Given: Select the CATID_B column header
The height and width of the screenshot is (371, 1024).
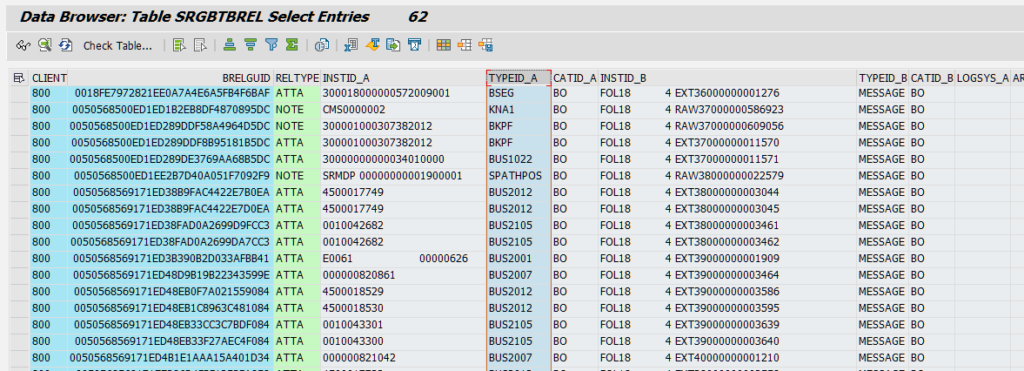Looking at the screenshot, I should pyautogui.click(x=932, y=78).
